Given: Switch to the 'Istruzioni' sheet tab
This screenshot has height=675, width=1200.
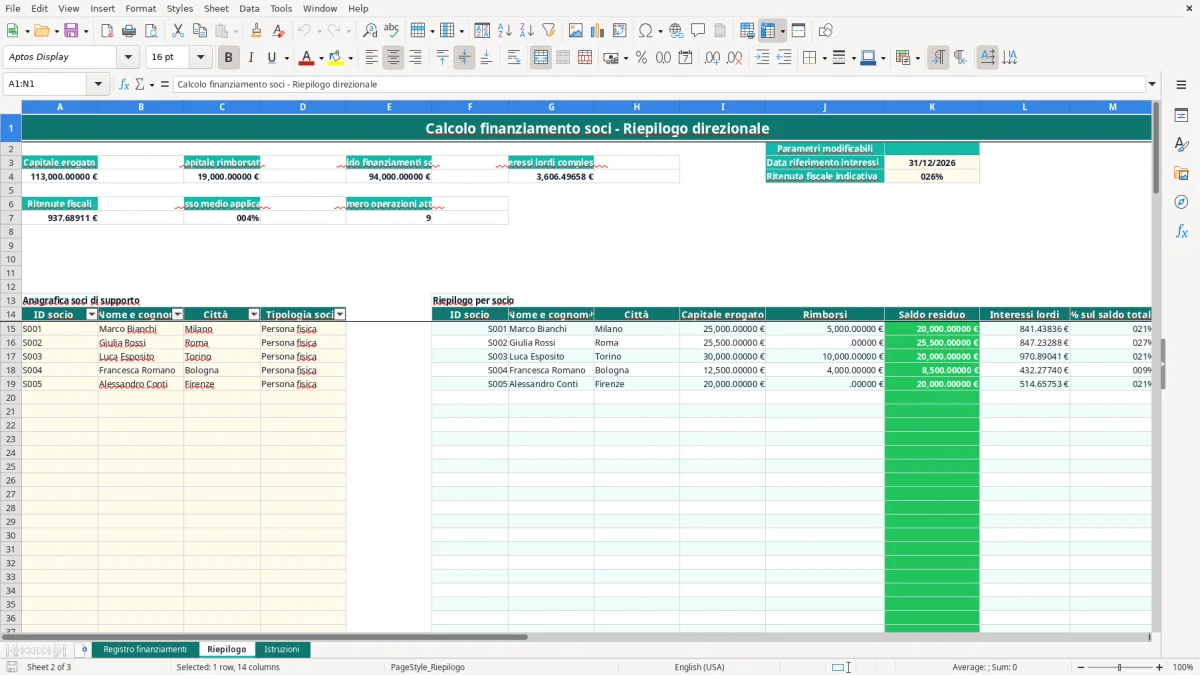Looking at the screenshot, I should [x=282, y=649].
